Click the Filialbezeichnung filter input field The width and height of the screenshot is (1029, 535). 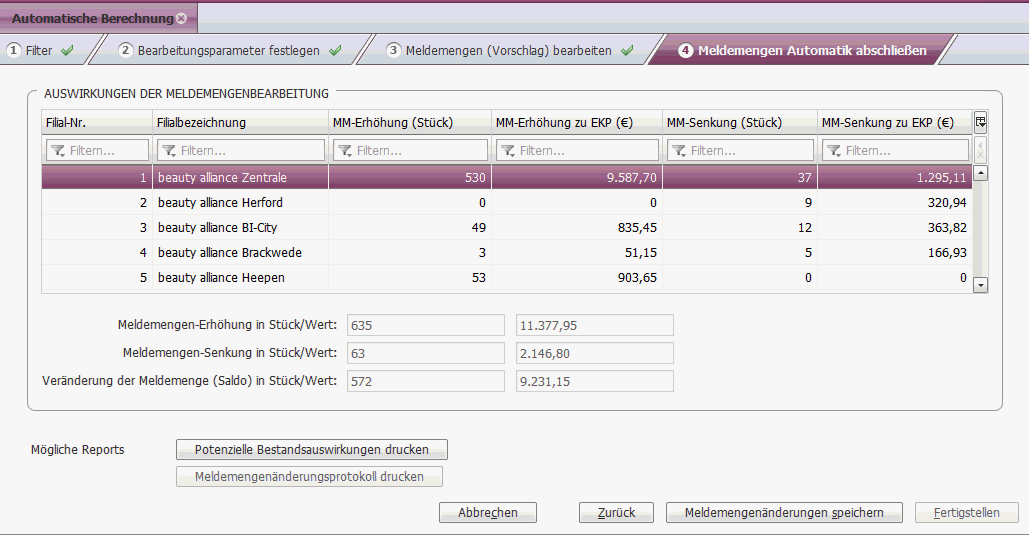241,150
